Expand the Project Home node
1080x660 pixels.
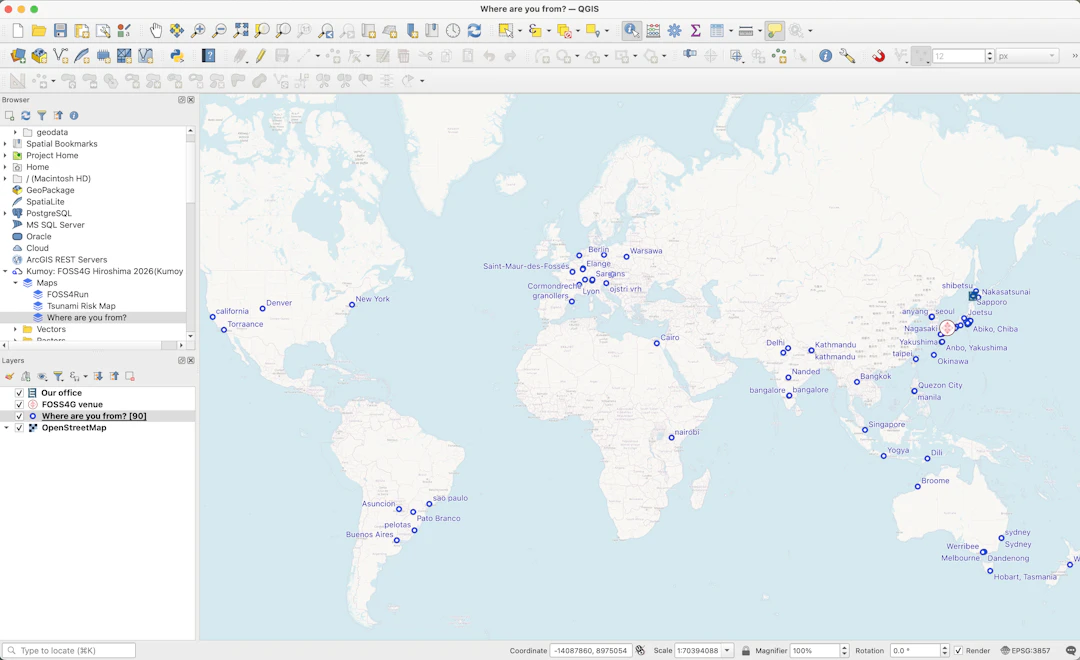point(6,156)
